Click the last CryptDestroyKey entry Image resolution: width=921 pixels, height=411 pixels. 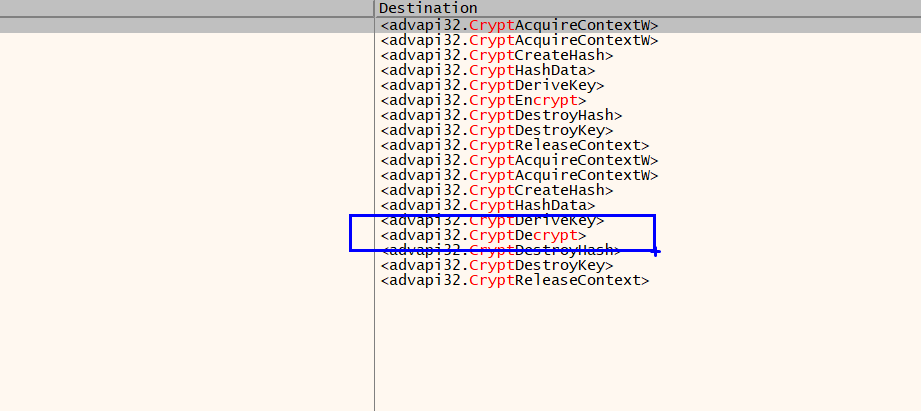point(496,266)
